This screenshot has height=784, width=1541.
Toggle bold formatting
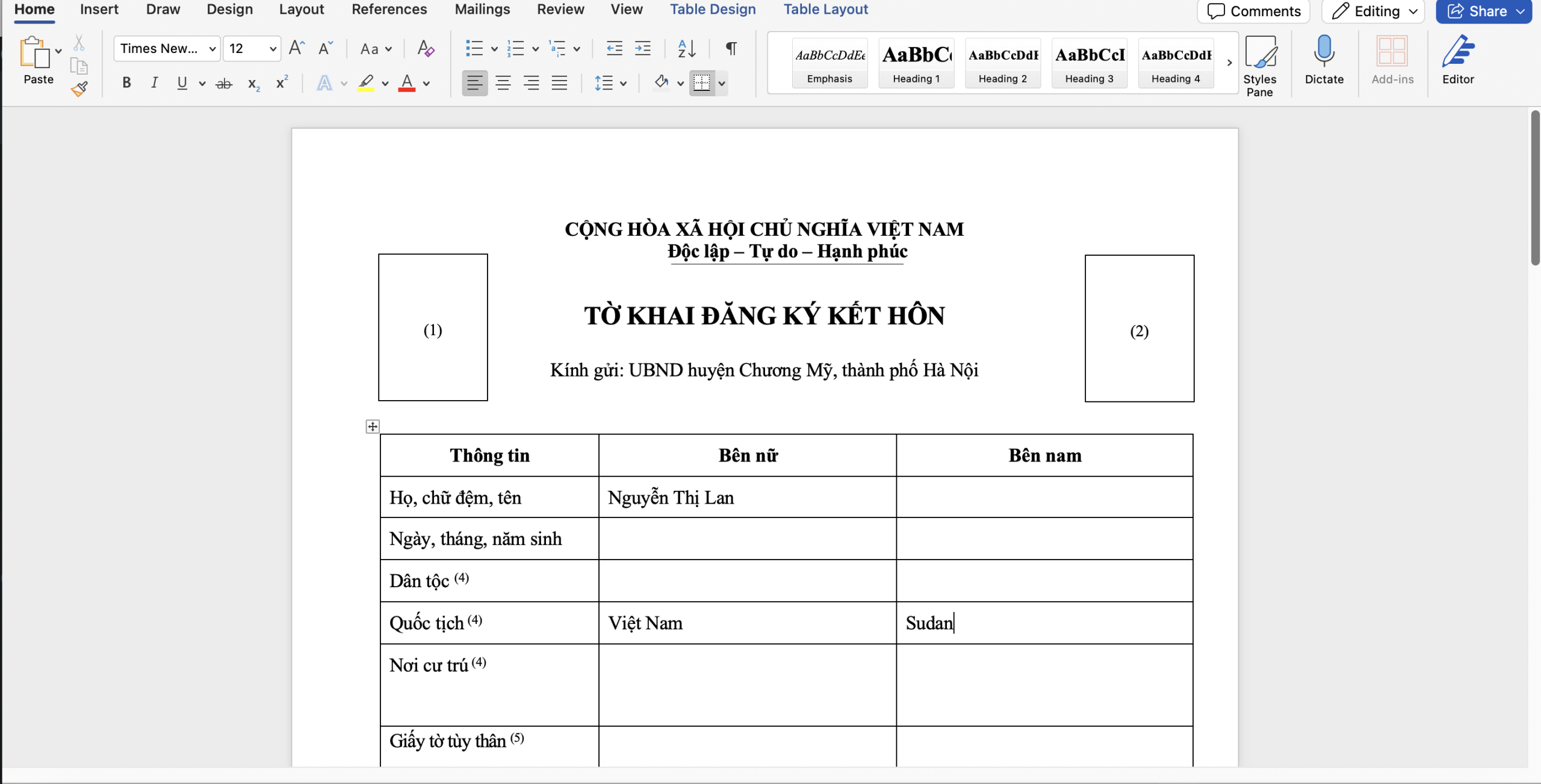126,82
